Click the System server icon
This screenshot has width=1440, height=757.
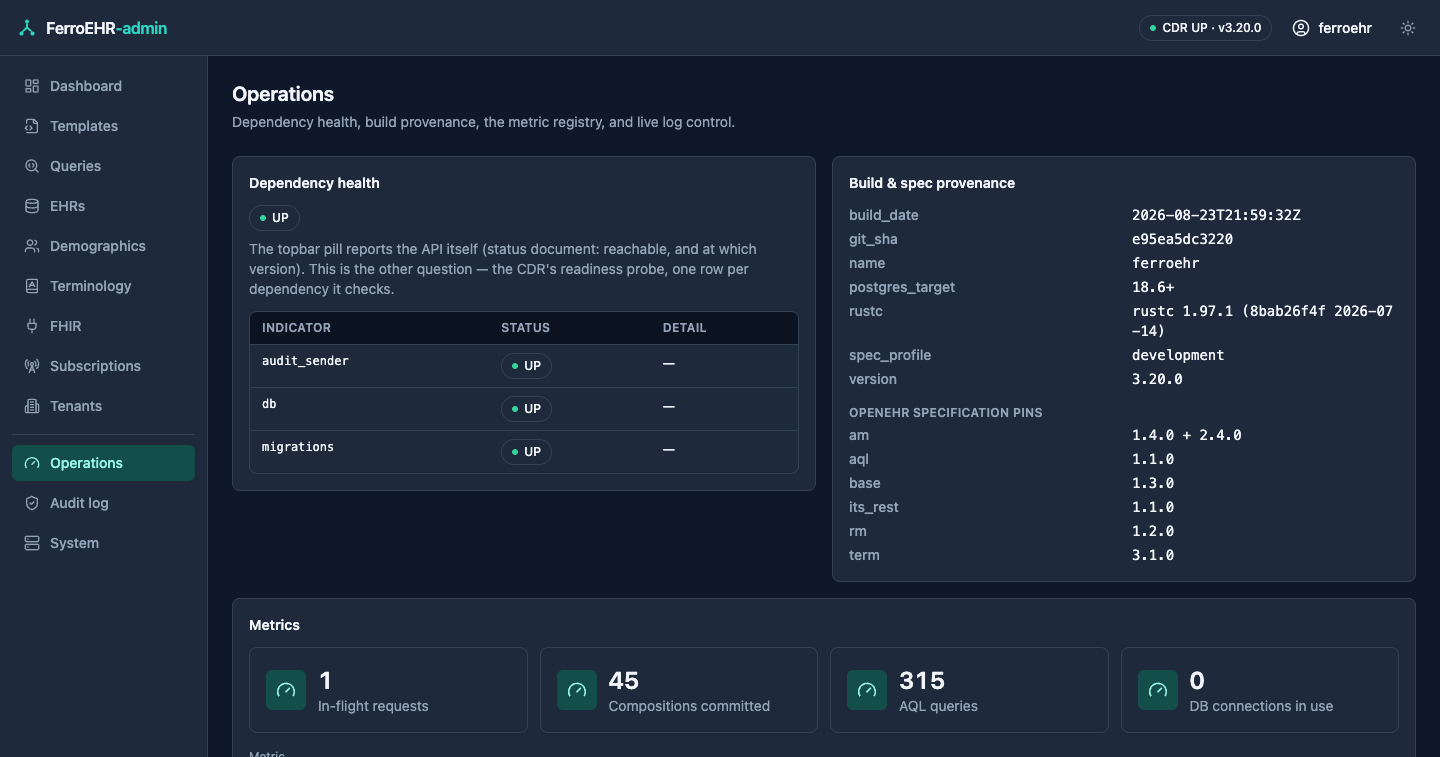pos(32,543)
